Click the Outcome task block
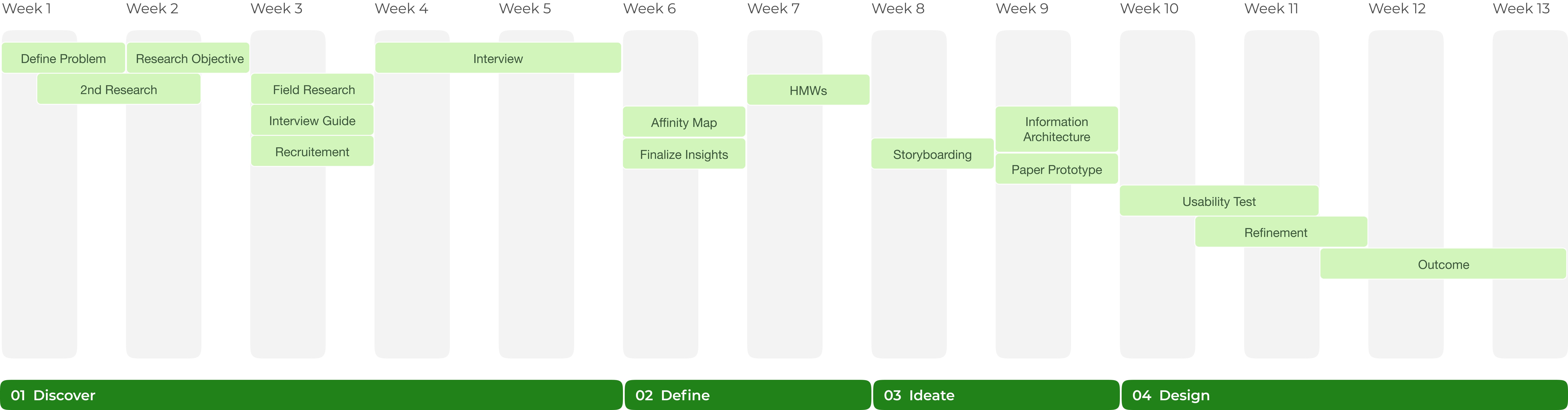Viewport: 1568px width, 410px height. tap(1443, 264)
